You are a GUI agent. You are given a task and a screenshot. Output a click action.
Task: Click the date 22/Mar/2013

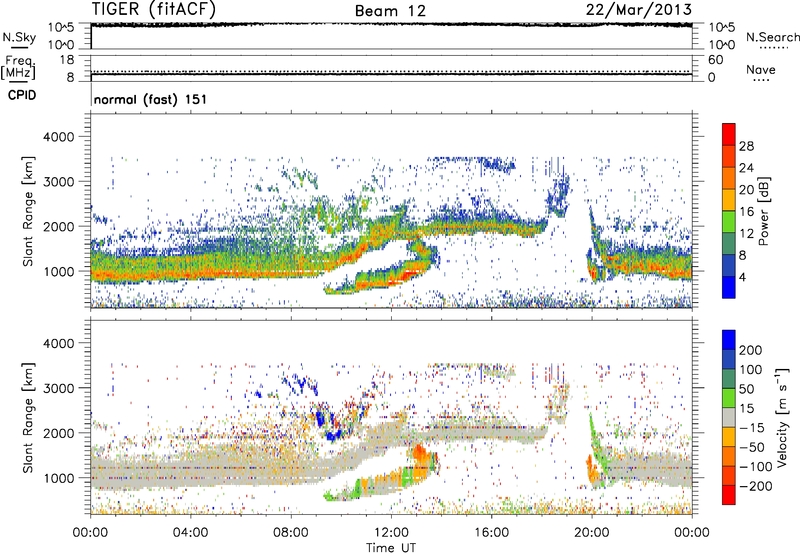(639, 9)
